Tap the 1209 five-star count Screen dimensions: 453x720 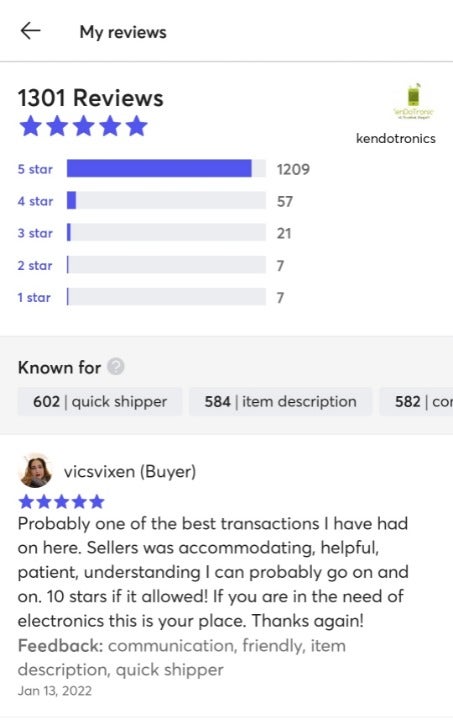click(x=293, y=169)
